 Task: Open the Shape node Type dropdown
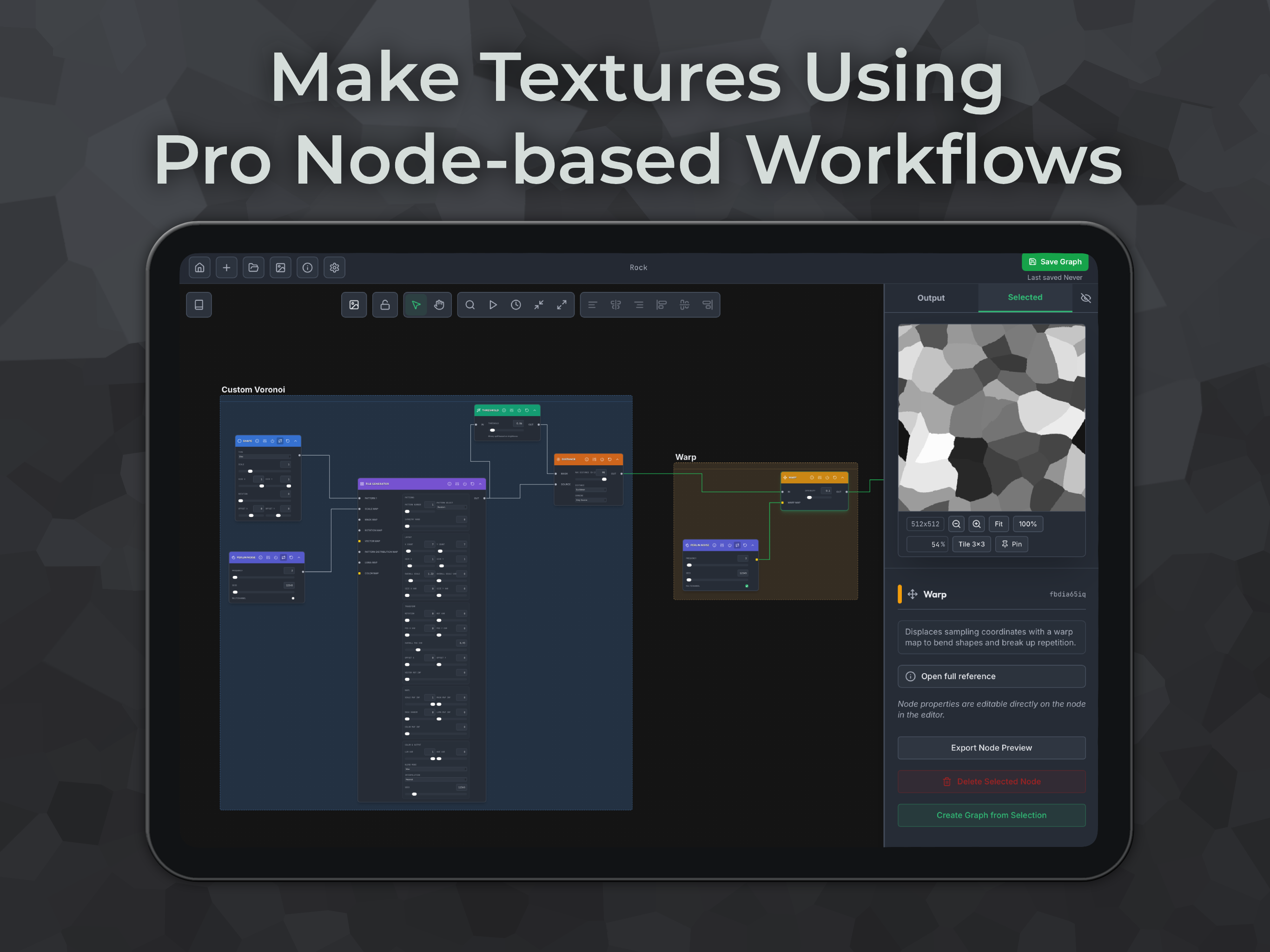coord(265,457)
